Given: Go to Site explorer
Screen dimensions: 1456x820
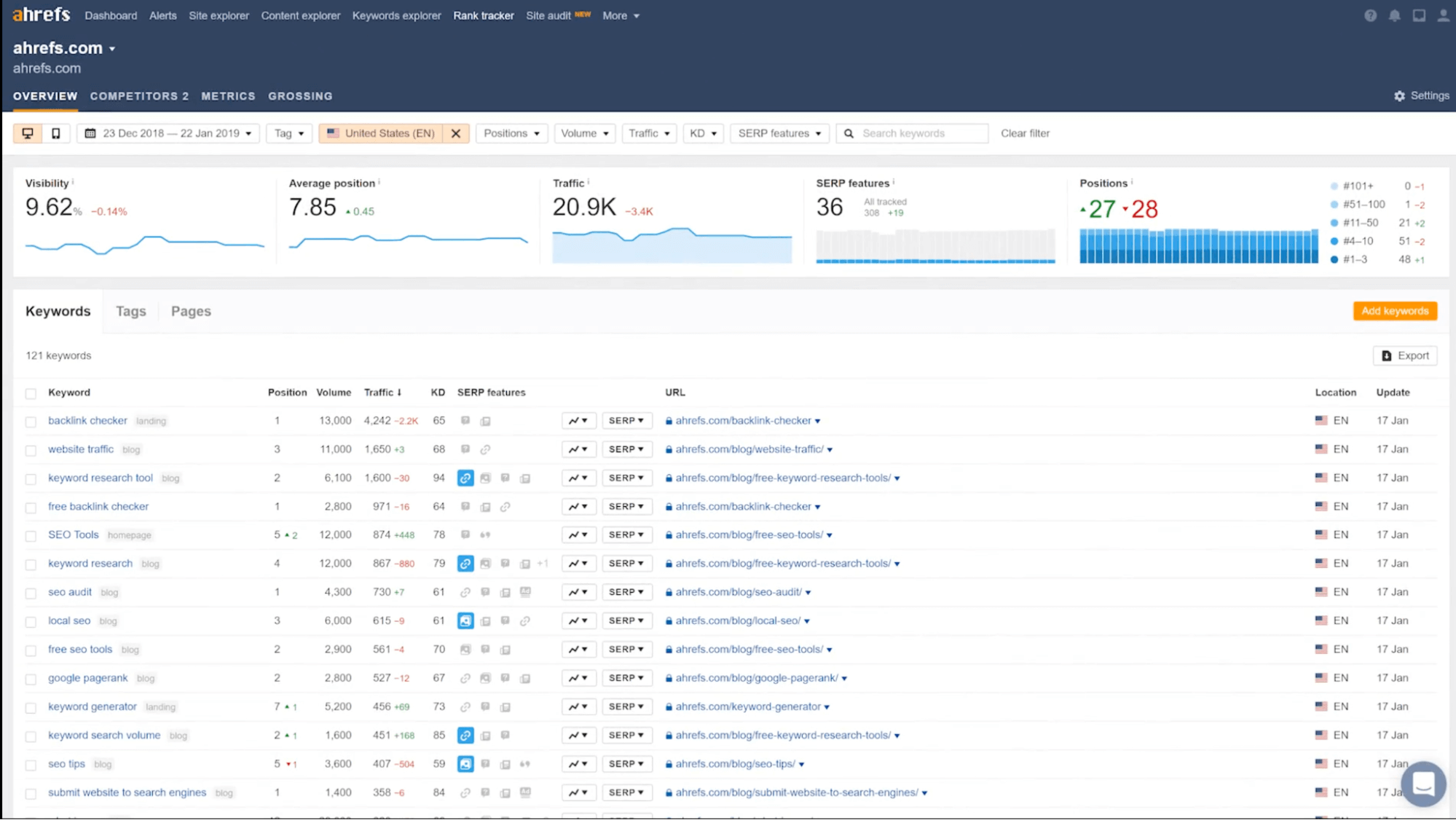Looking at the screenshot, I should (x=219, y=15).
